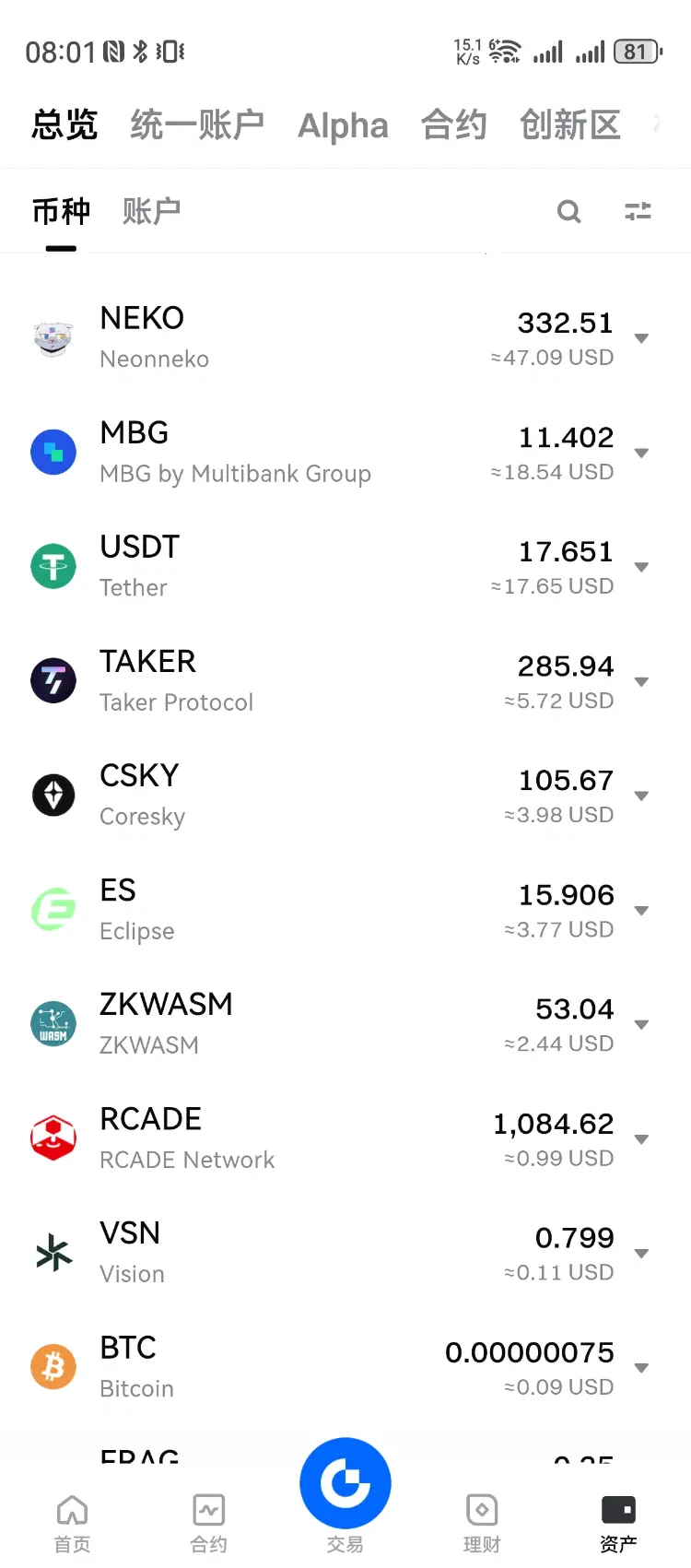Open the ZKWASM holding entry
Screen dimensions: 691x1568
(345, 1024)
